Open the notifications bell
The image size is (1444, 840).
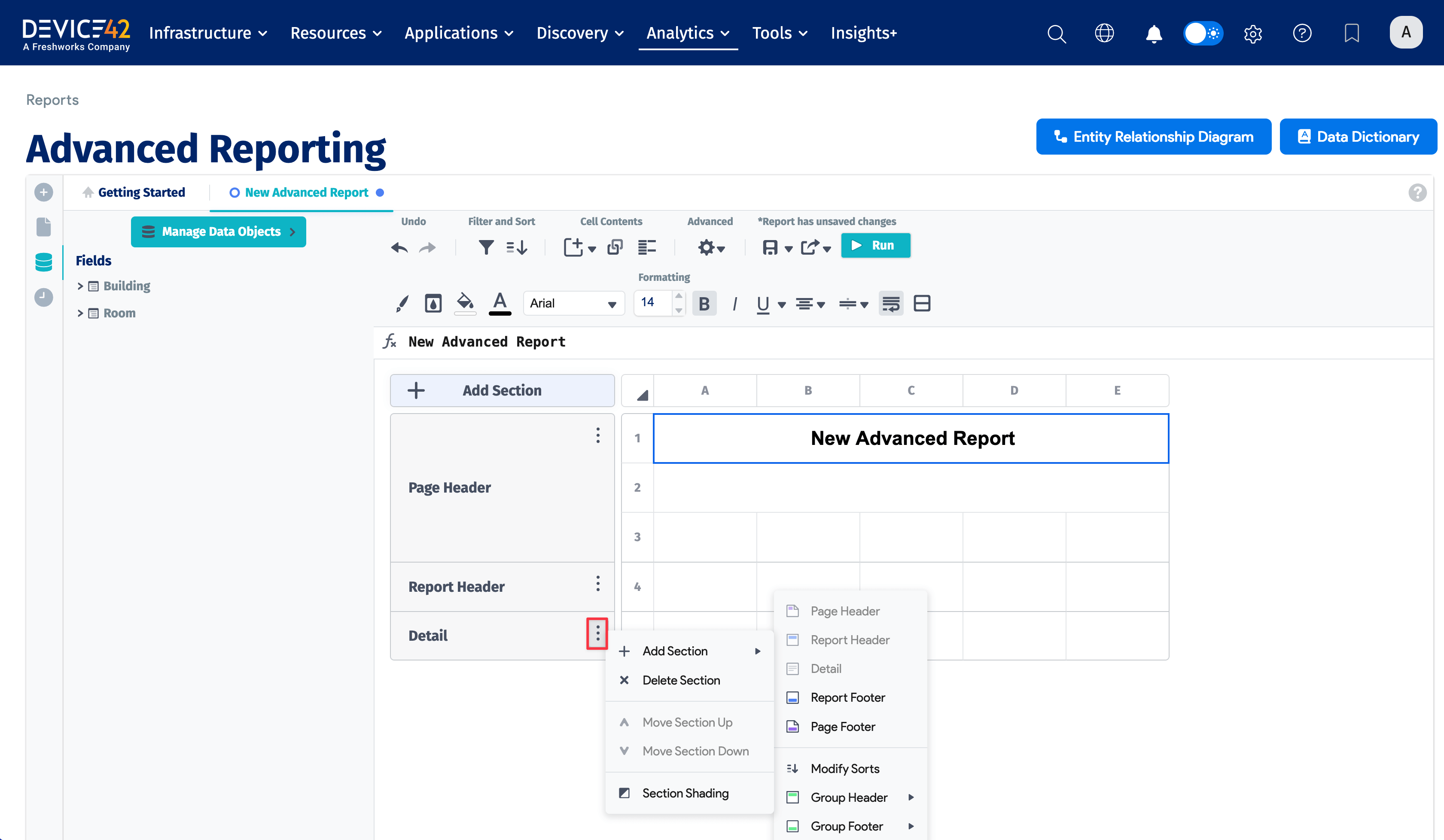(1154, 34)
